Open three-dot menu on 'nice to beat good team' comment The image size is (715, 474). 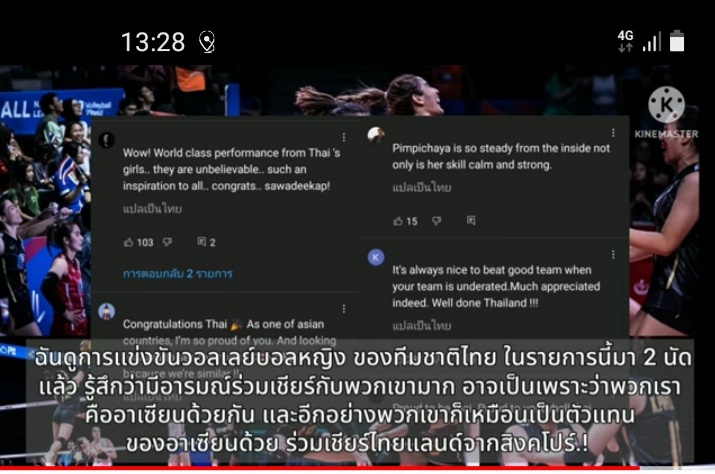click(613, 255)
